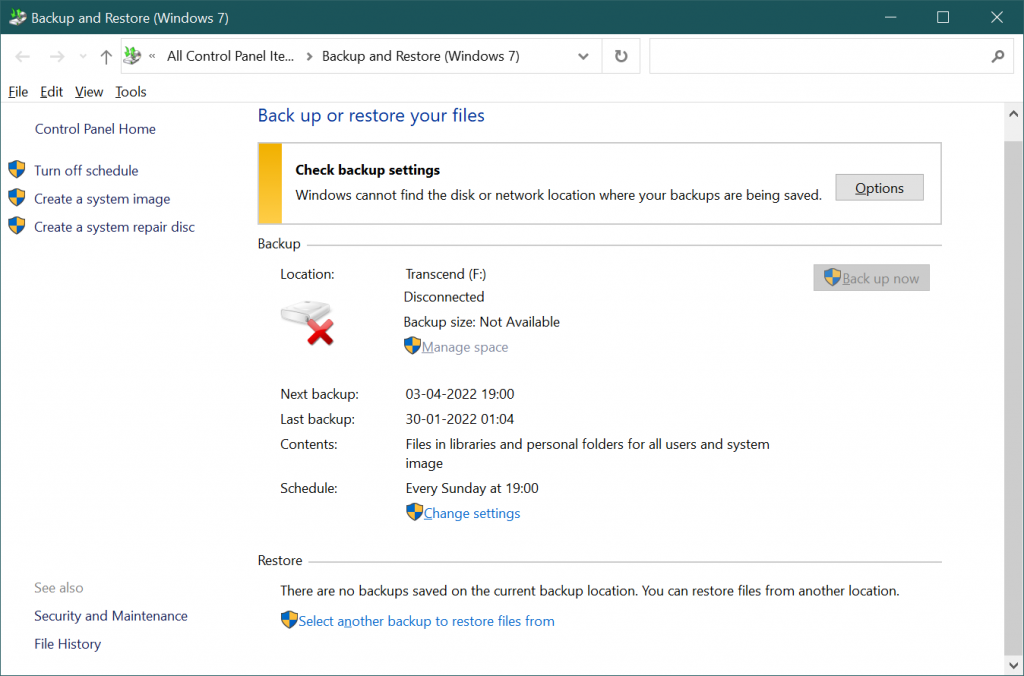The width and height of the screenshot is (1024, 676).
Task: Click the shield icon beside Turn off schedule
Action: (x=16, y=170)
